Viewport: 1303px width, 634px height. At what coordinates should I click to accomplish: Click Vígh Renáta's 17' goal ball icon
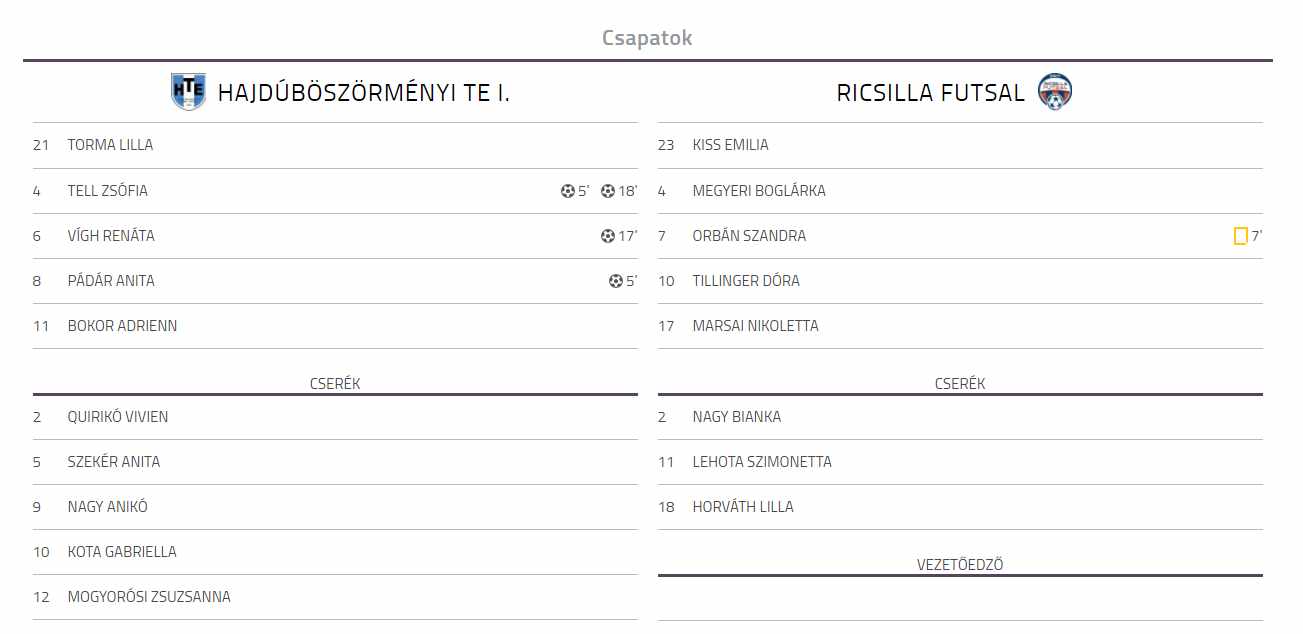click(608, 236)
